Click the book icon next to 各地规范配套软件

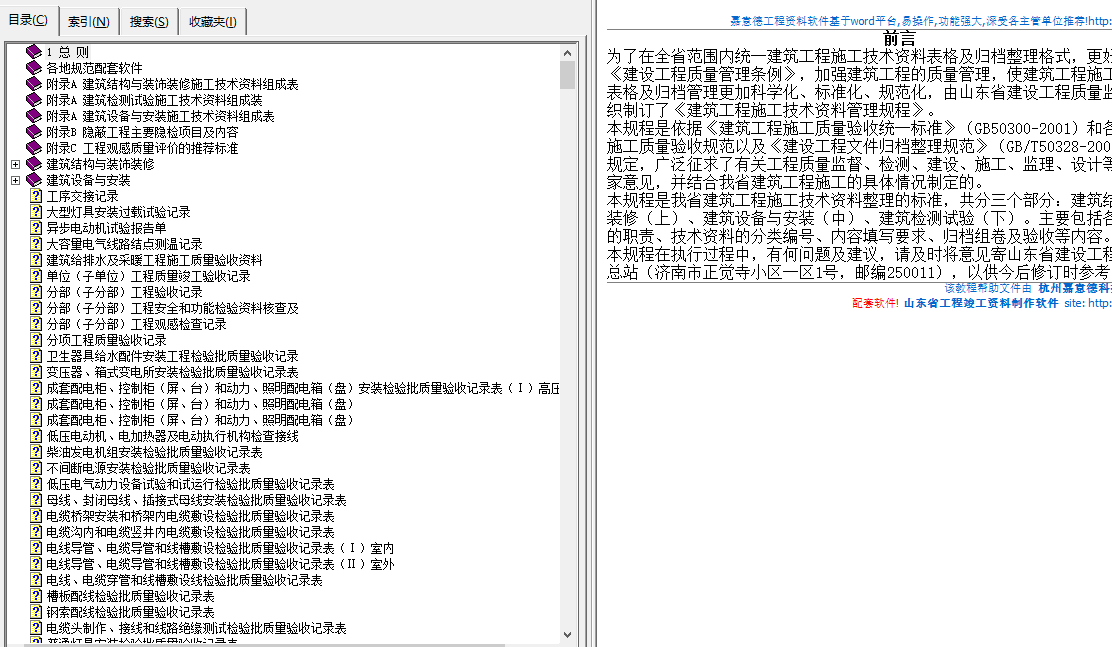point(35,68)
